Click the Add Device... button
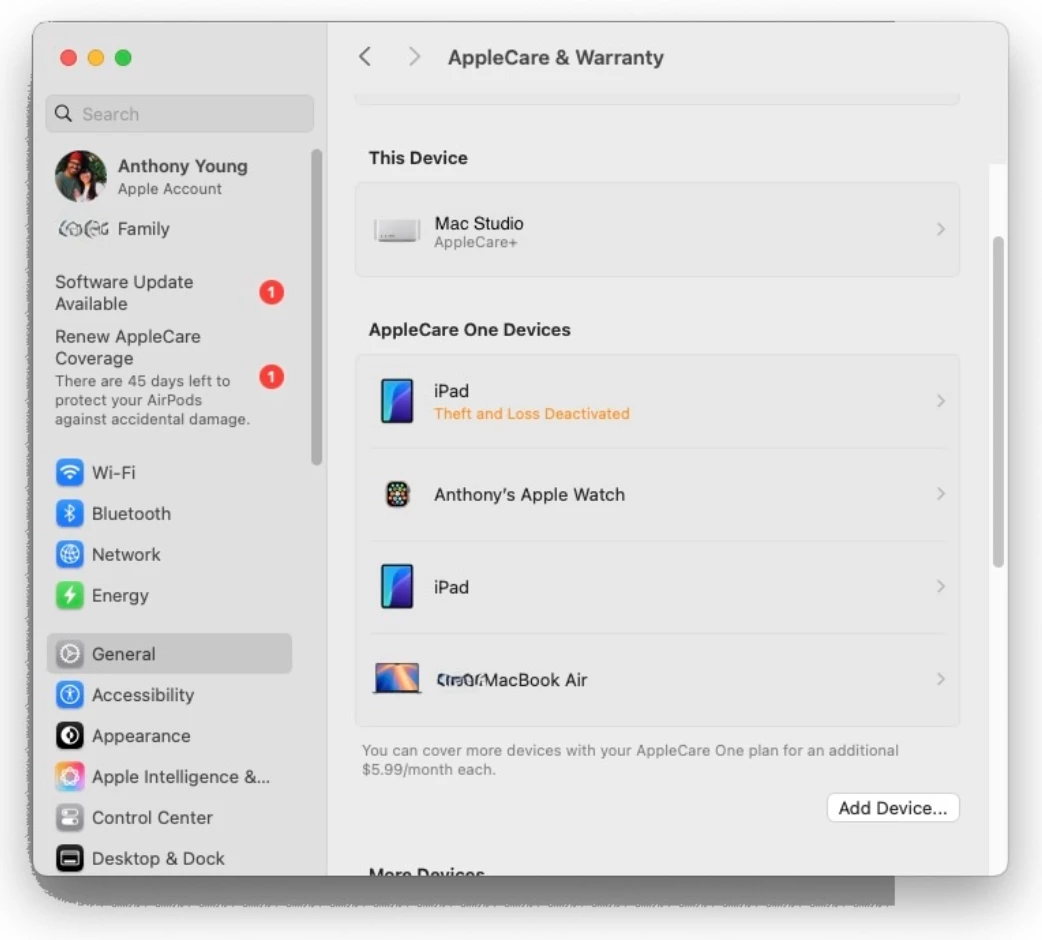 [x=892, y=808]
